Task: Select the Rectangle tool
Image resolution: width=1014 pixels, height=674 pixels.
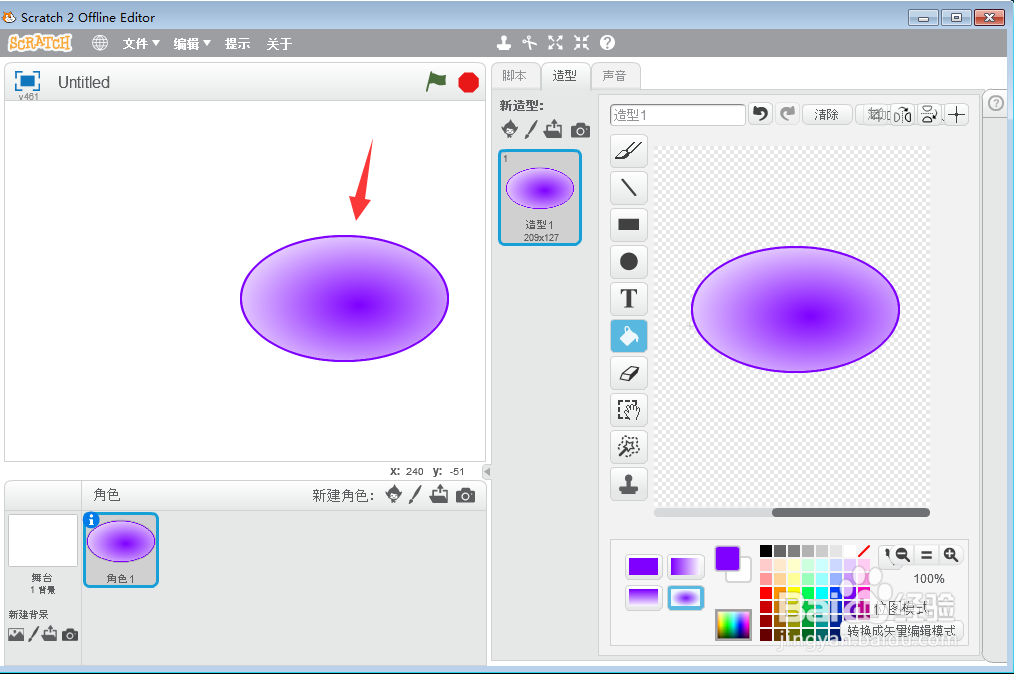Action: [x=629, y=224]
